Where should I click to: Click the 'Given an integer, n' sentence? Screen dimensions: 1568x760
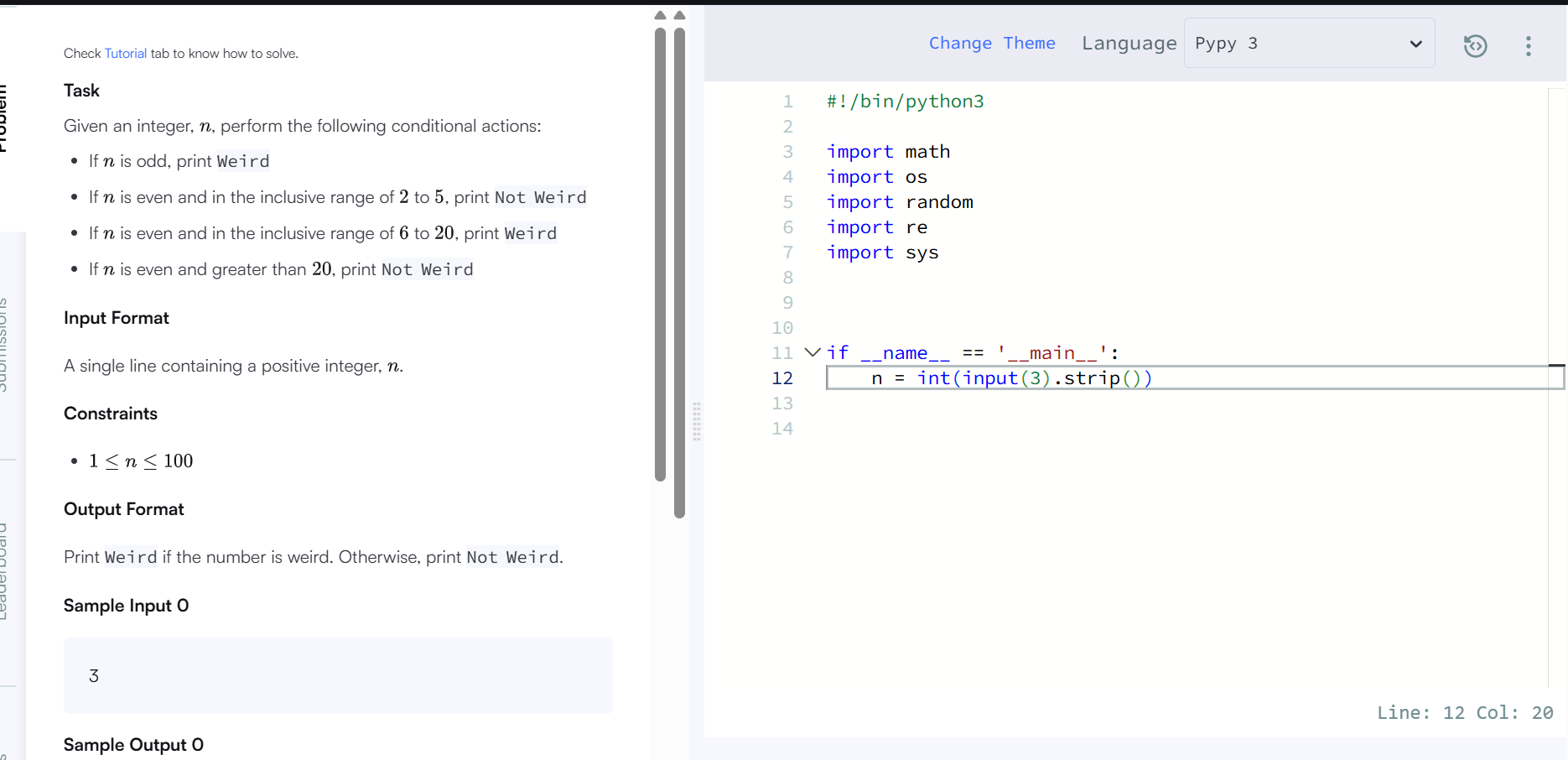303,126
